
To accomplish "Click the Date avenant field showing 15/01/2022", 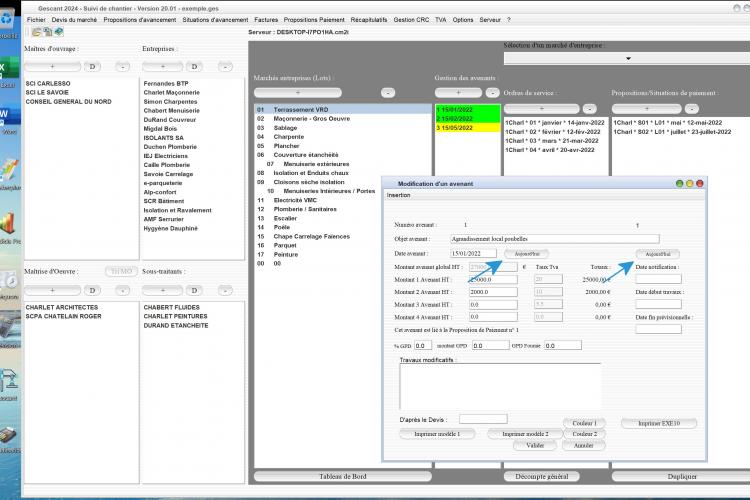I will click(474, 254).
